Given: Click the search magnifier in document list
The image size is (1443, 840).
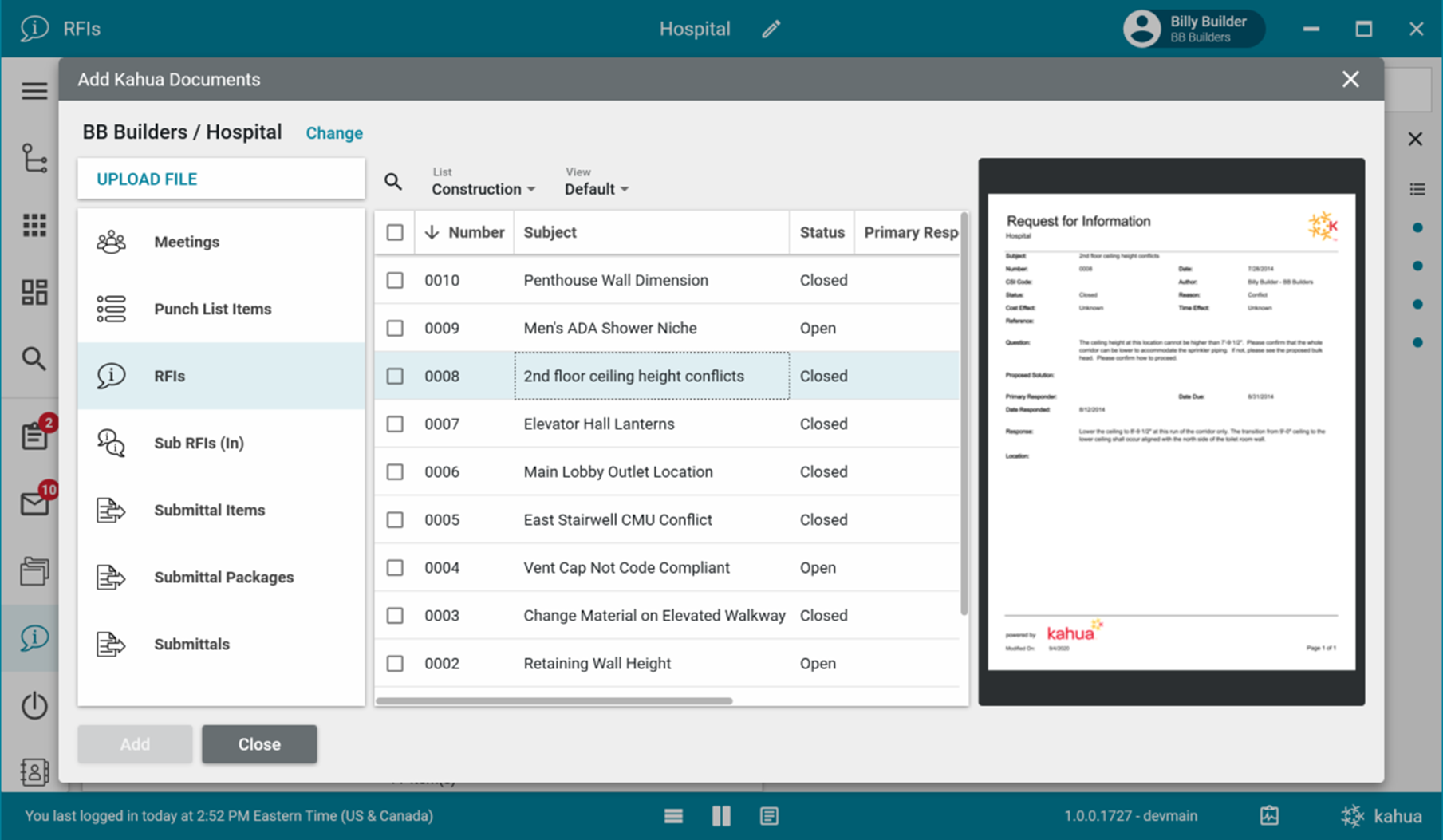Looking at the screenshot, I should pyautogui.click(x=392, y=182).
